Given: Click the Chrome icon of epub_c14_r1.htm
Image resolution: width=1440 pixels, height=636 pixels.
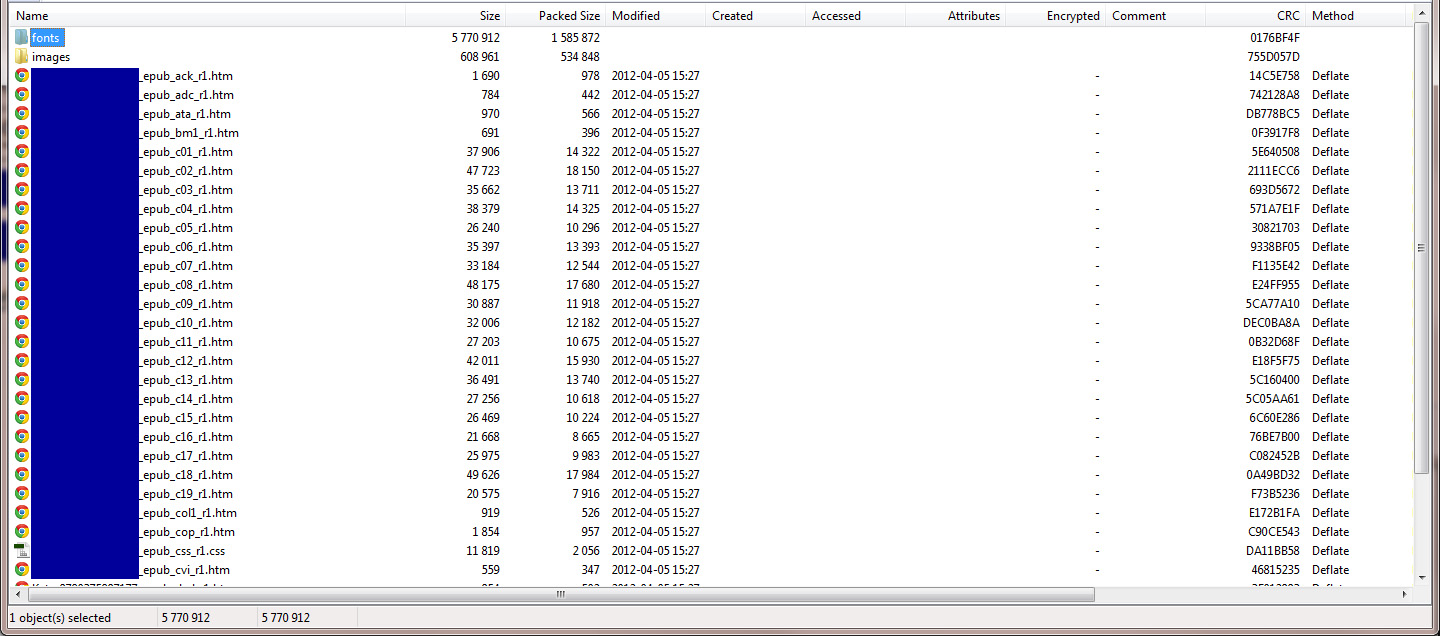Looking at the screenshot, I should [21, 398].
